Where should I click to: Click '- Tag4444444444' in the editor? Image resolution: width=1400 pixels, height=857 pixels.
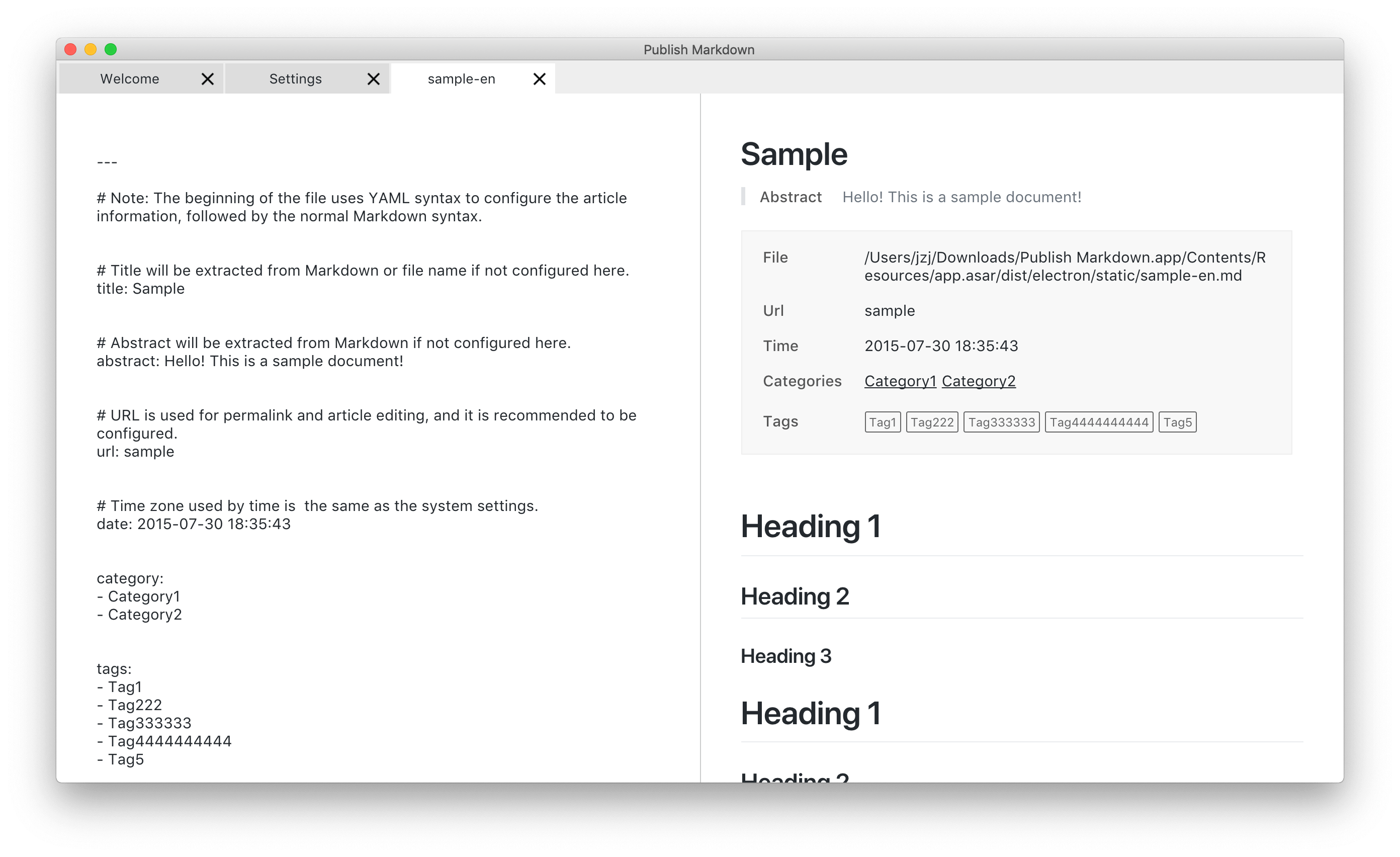pos(164,742)
